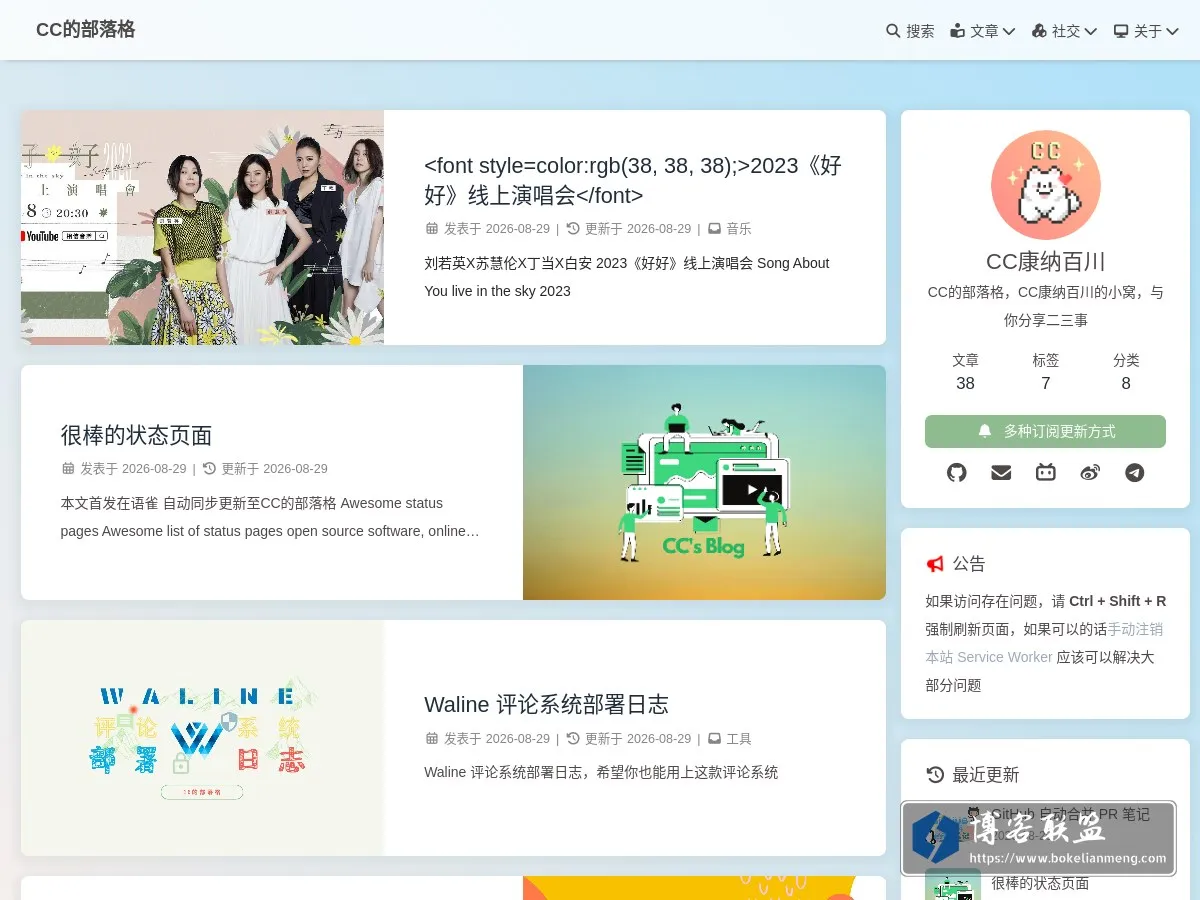Expand the 文章 dropdown chevron
Image resolution: width=1200 pixels, height=900 pixels.
click(1009, 32)
